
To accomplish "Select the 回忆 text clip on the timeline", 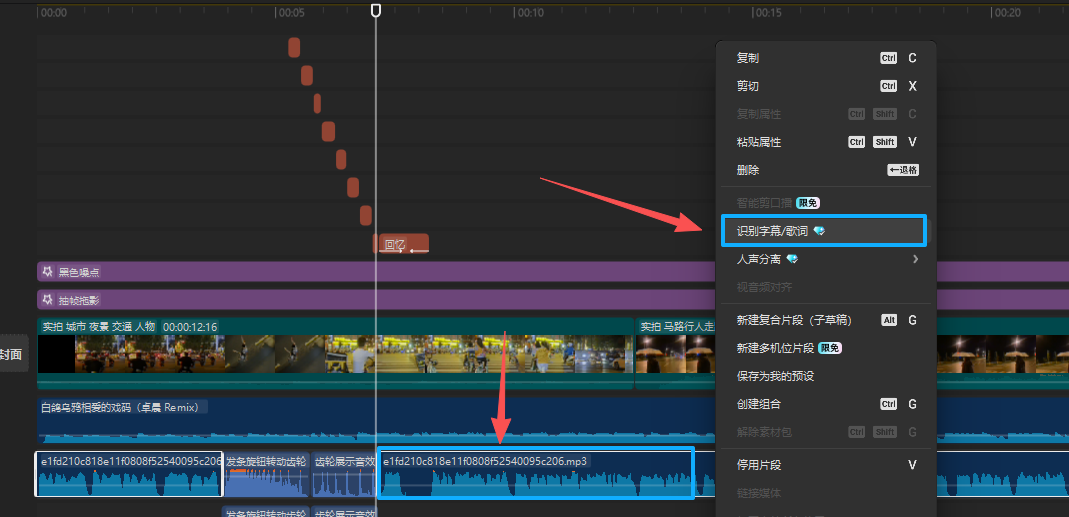I will click(402, 244).
